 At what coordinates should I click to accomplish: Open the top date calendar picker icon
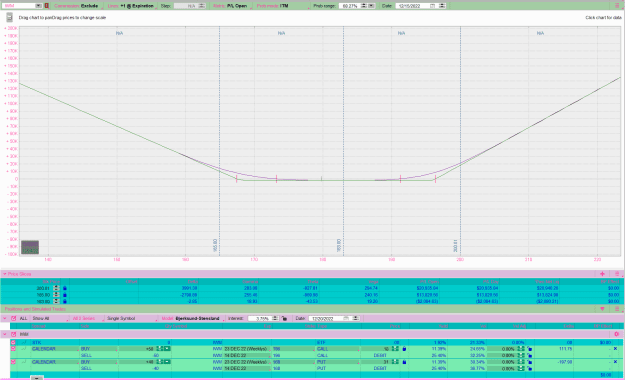433,6
